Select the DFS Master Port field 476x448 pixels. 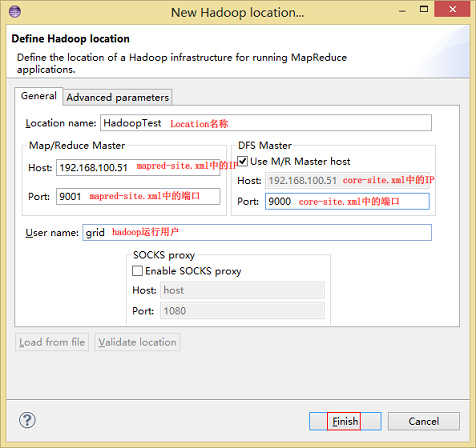[347, 201]
